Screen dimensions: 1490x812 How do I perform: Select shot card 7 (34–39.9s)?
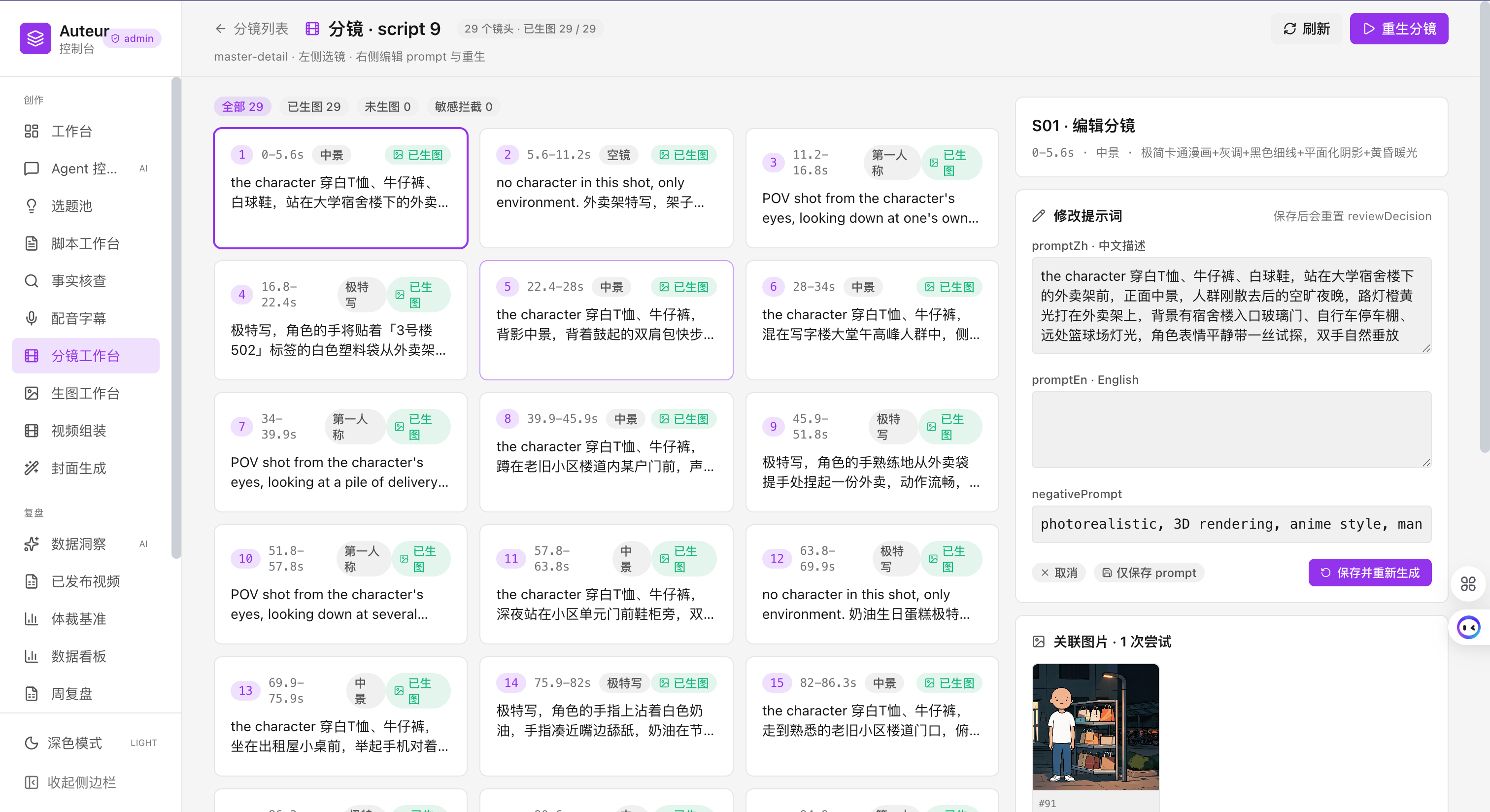(x=340, y=452)
